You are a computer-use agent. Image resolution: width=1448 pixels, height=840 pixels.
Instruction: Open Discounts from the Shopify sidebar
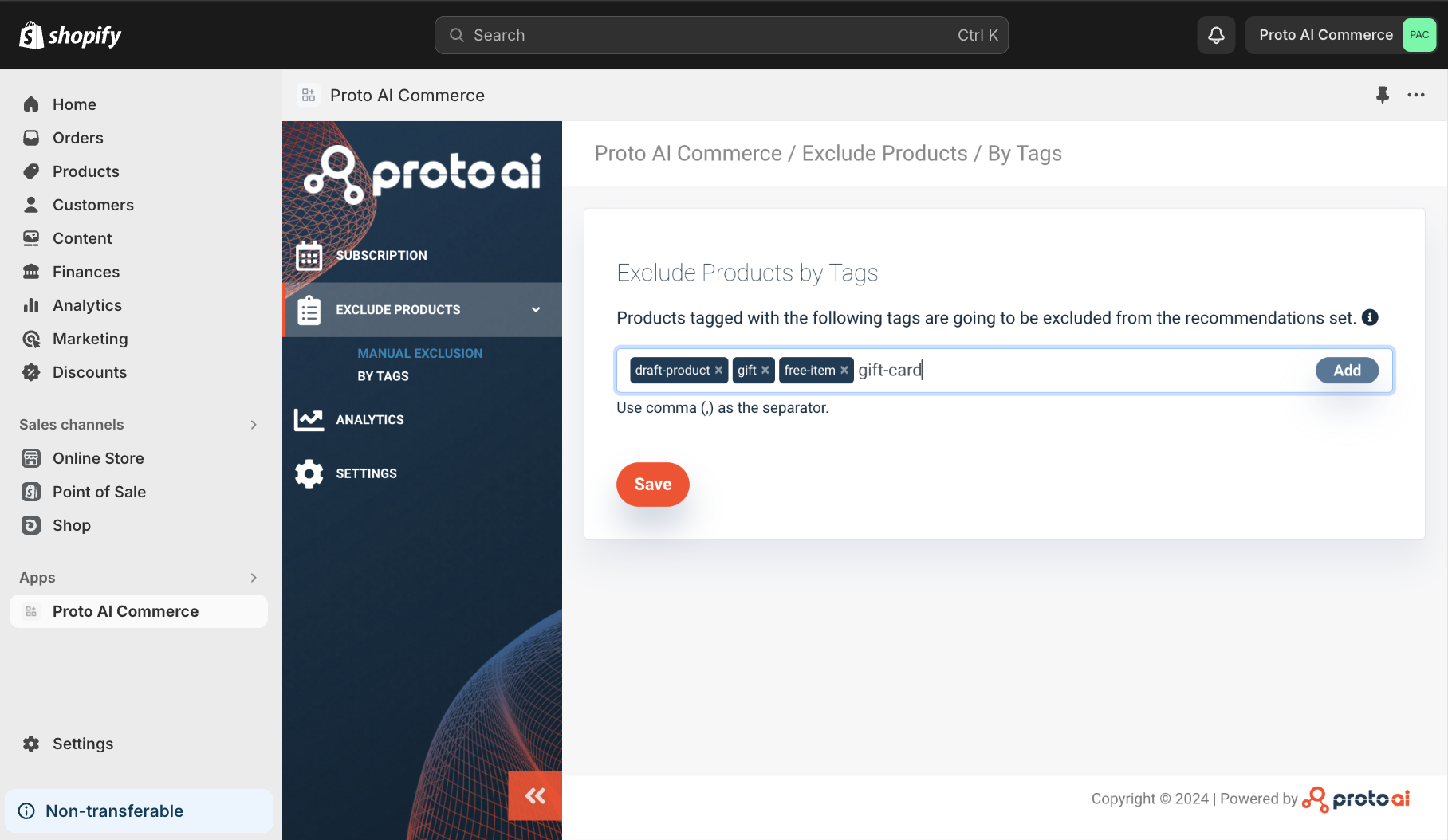pos(89,372)
